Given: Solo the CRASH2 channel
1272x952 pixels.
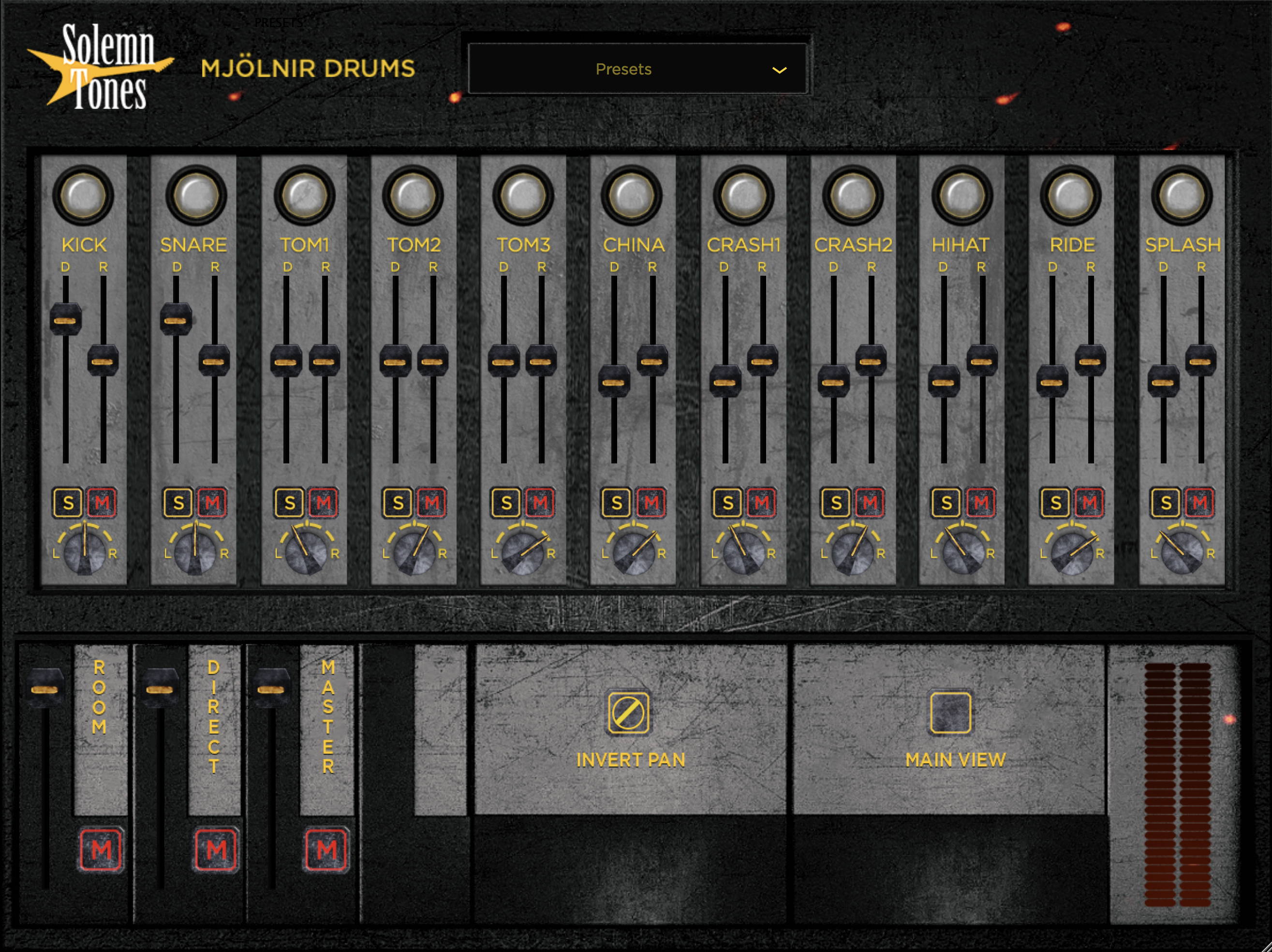Looking at the screenshot, I should click(x=836, y=503).
